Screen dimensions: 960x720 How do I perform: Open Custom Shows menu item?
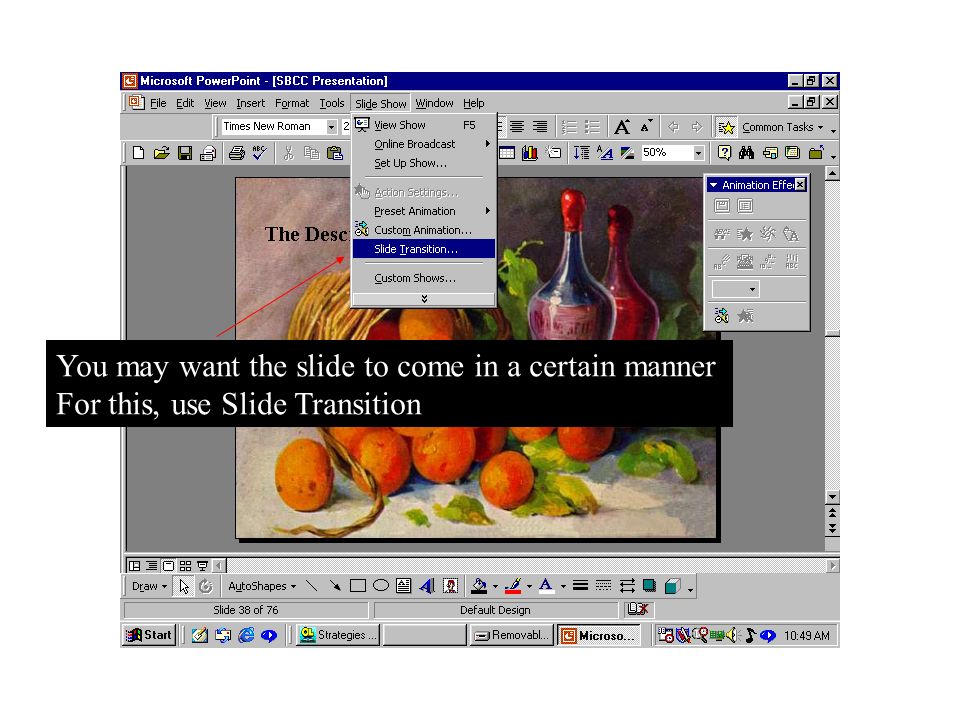(424, 278)
